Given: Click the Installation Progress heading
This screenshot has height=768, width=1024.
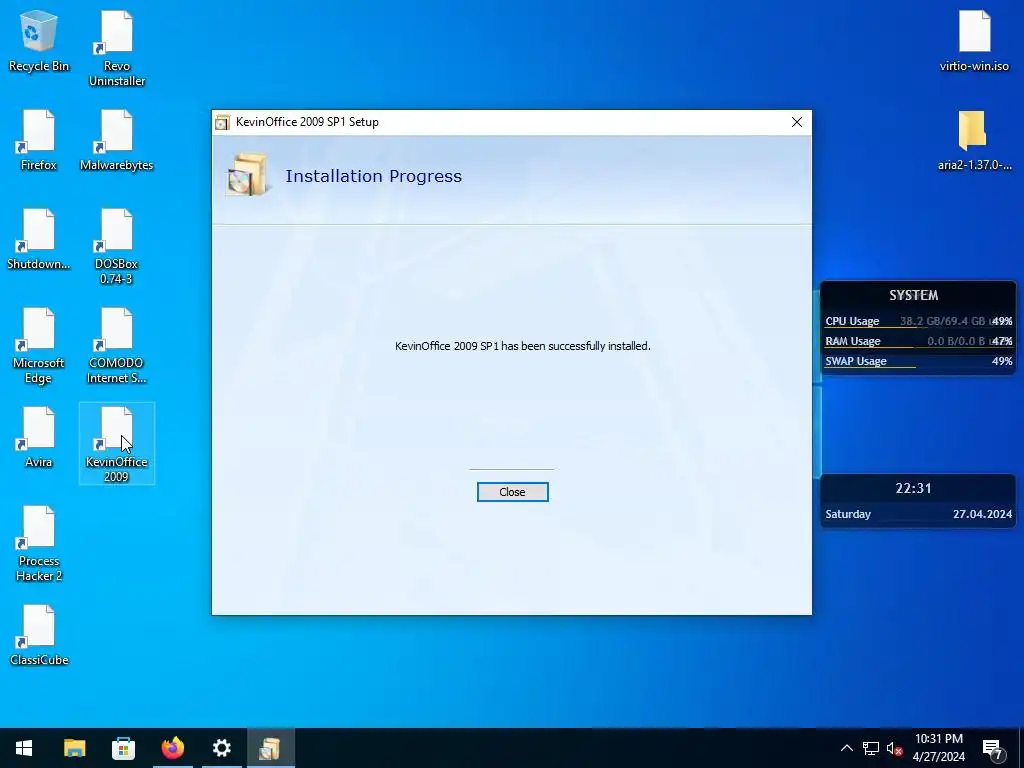Looking at the screenshot, I should click(374, 176).
